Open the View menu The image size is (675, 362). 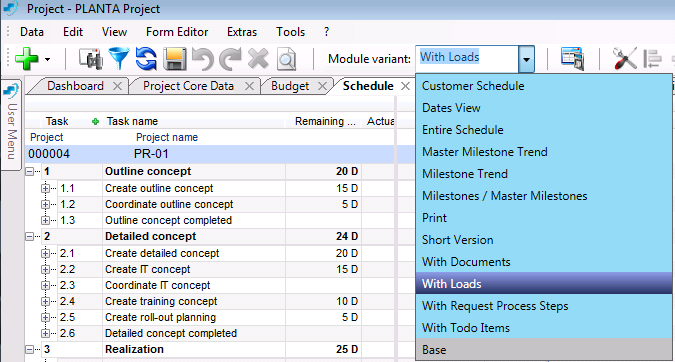coord(114,32)
